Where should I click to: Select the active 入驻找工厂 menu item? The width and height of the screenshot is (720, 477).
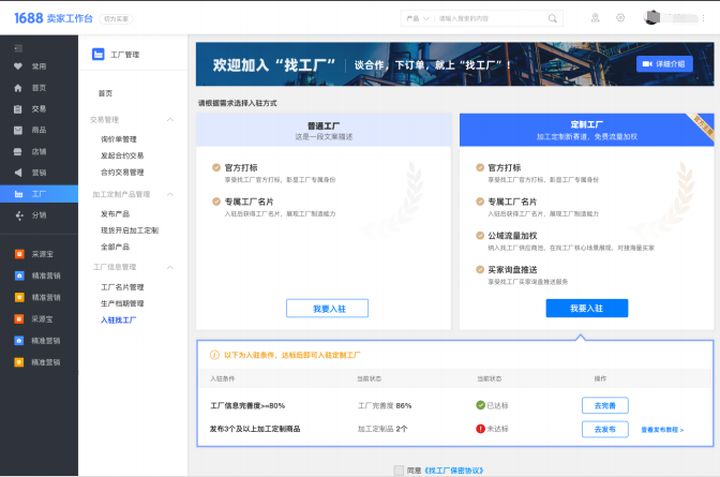pyautogui.click(x=118, y=320)
